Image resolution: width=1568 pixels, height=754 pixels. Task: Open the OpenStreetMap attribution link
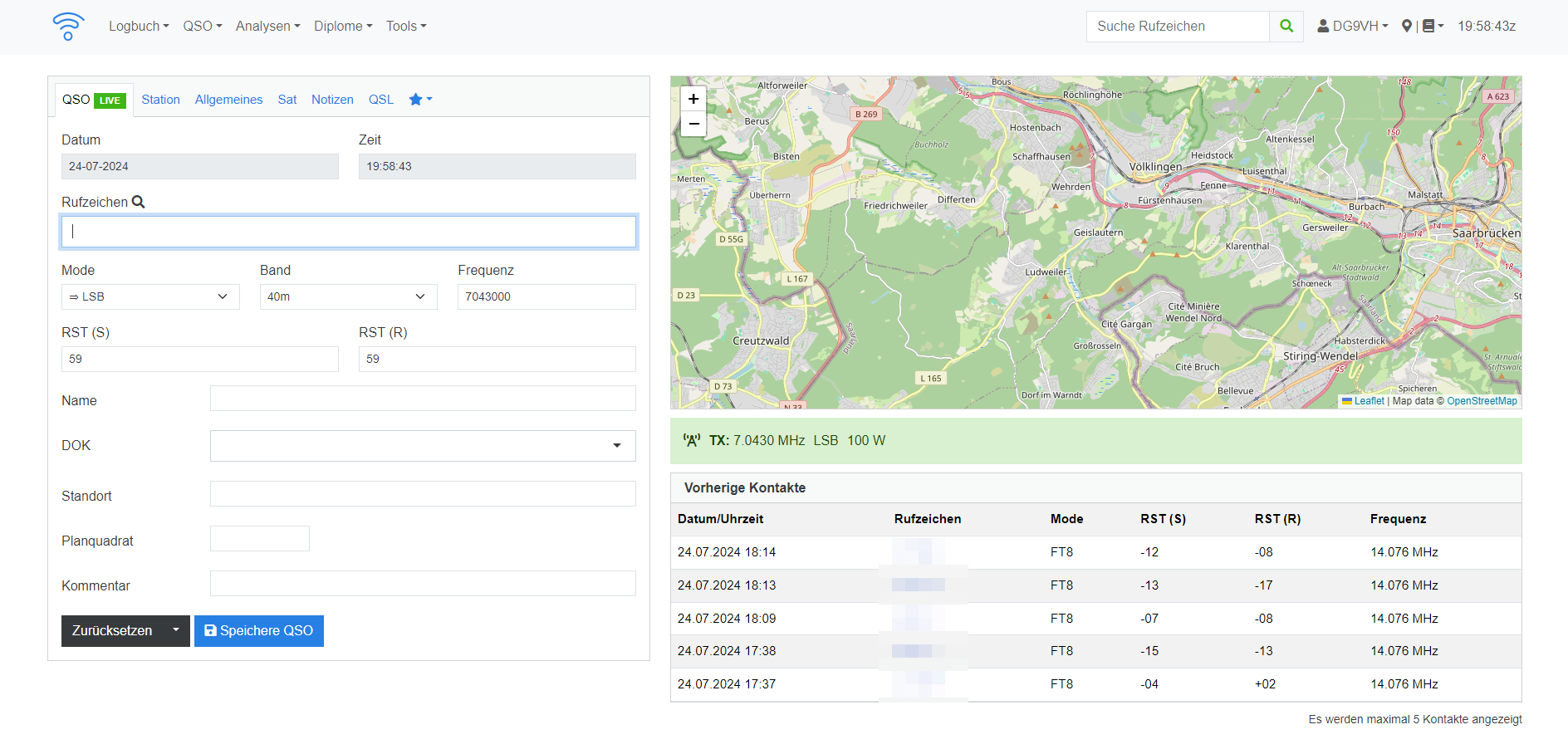[1482, 401]
